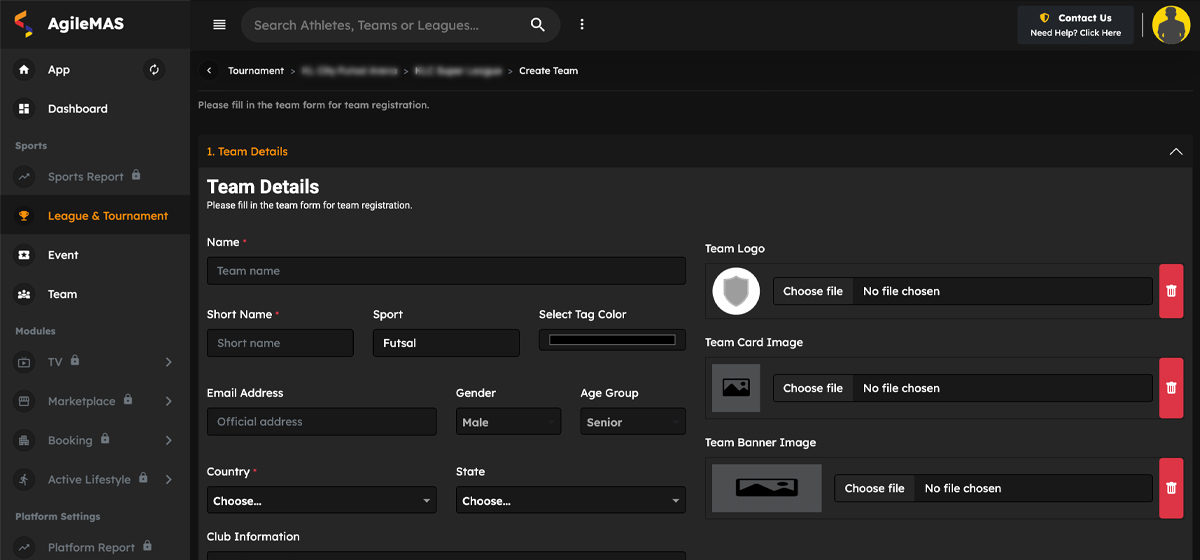Image resolution: width=1200 pixels, height=560 pixels.
Task: Click the search magnifier icon
Action: pyautogui.click(x=538, y=25)
